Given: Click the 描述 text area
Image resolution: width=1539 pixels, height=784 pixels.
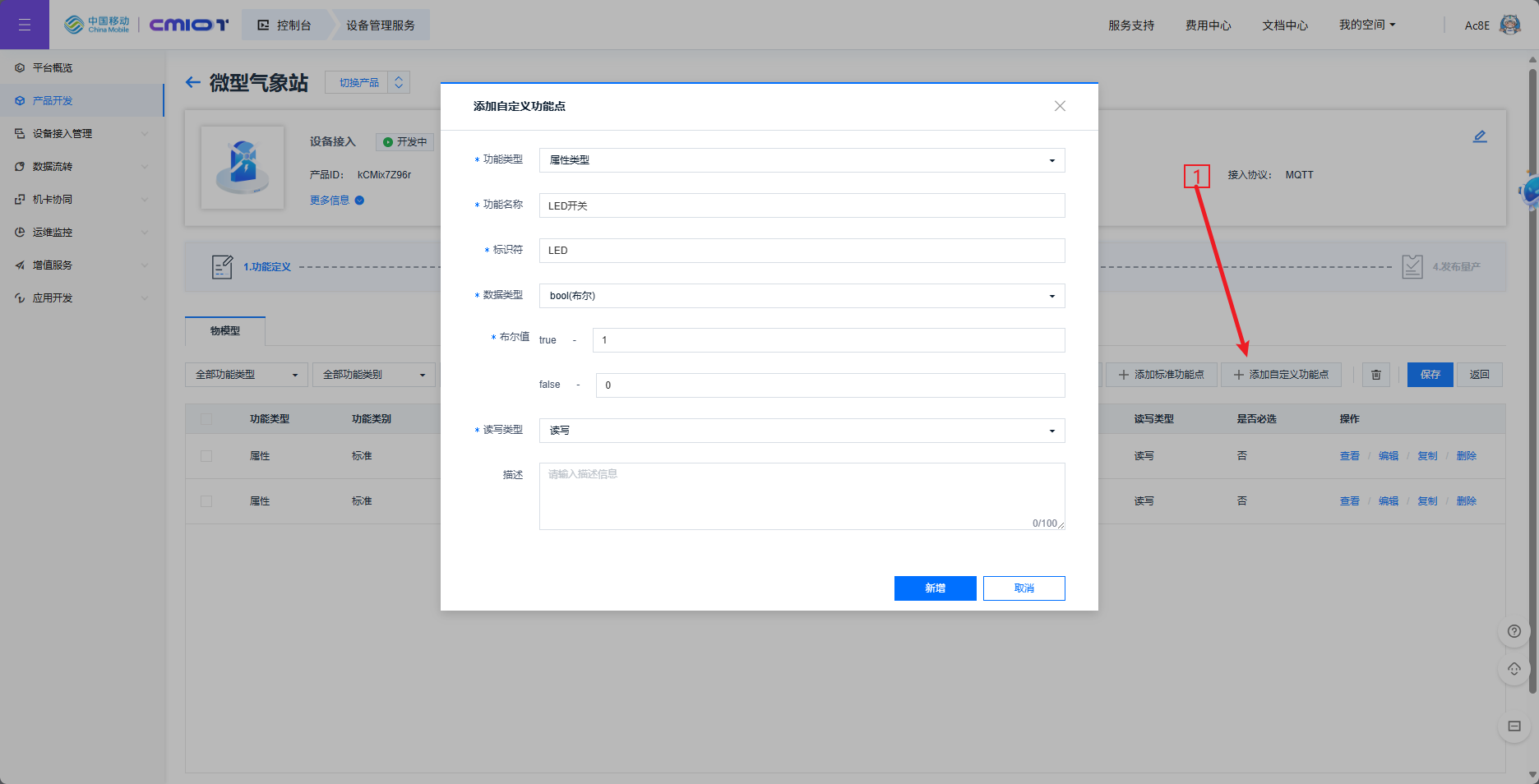Looking at the screenshot, I should [x=802, y=496].
